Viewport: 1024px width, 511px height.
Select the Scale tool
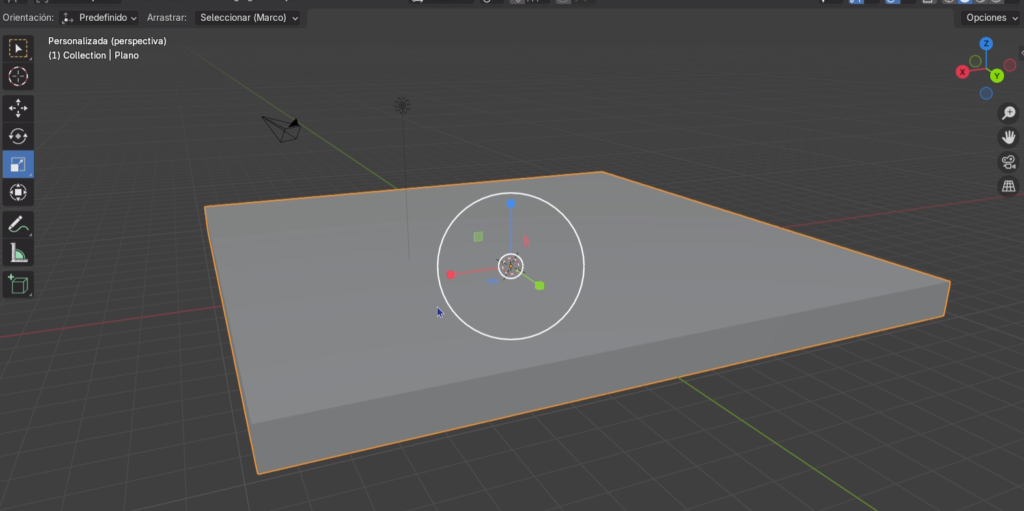(18, 164)
